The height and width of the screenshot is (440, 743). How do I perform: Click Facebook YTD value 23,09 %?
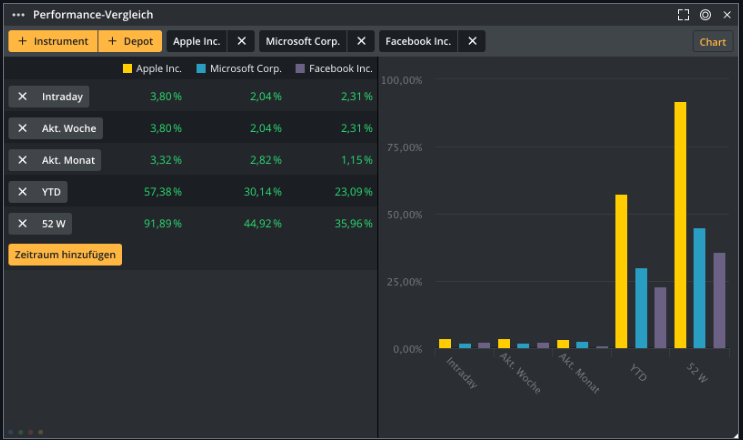(353, 192)
